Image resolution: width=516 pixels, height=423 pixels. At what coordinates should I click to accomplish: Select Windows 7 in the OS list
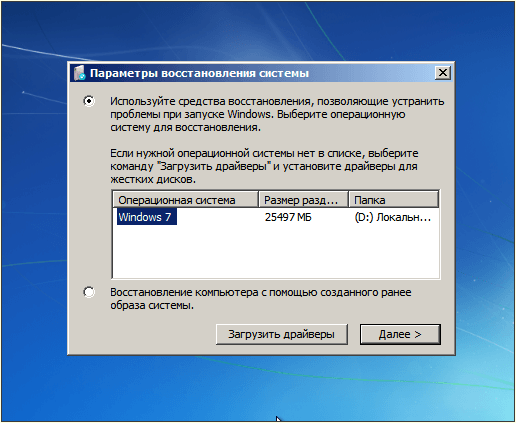coord(147,217)
